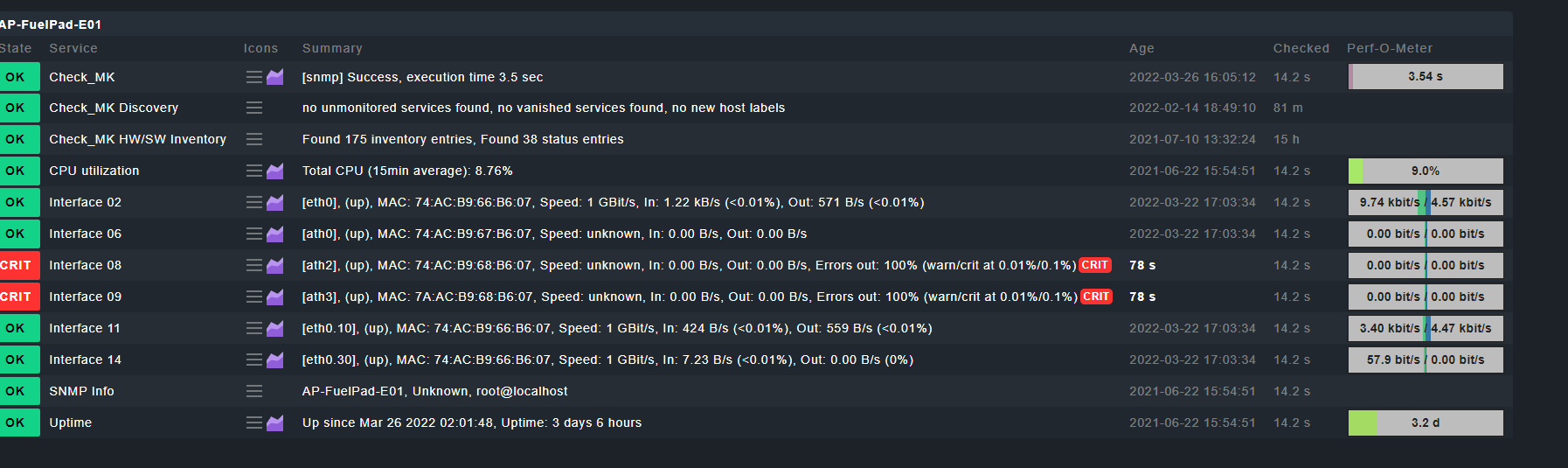Open hamburger menu for HW/SW Inventory row
Viewport: 1568px width, 468px height.
pos(254,139)
